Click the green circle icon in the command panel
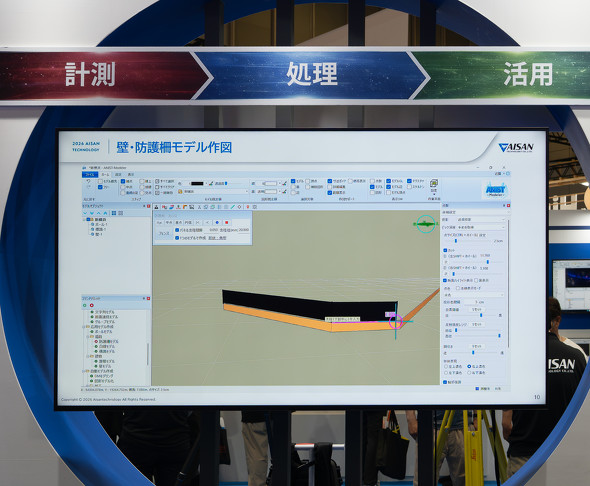The width and height of the screenshot is (590, 486). (x=85, y=305)
